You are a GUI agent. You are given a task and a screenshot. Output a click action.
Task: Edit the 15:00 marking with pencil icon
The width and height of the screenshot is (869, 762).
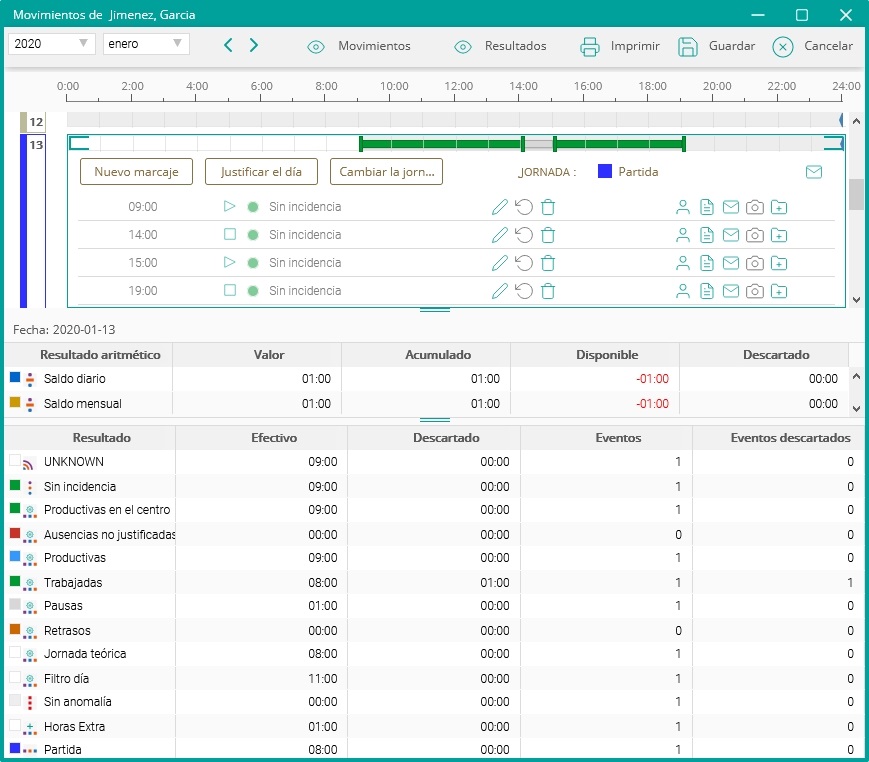(x=499, y=263)
